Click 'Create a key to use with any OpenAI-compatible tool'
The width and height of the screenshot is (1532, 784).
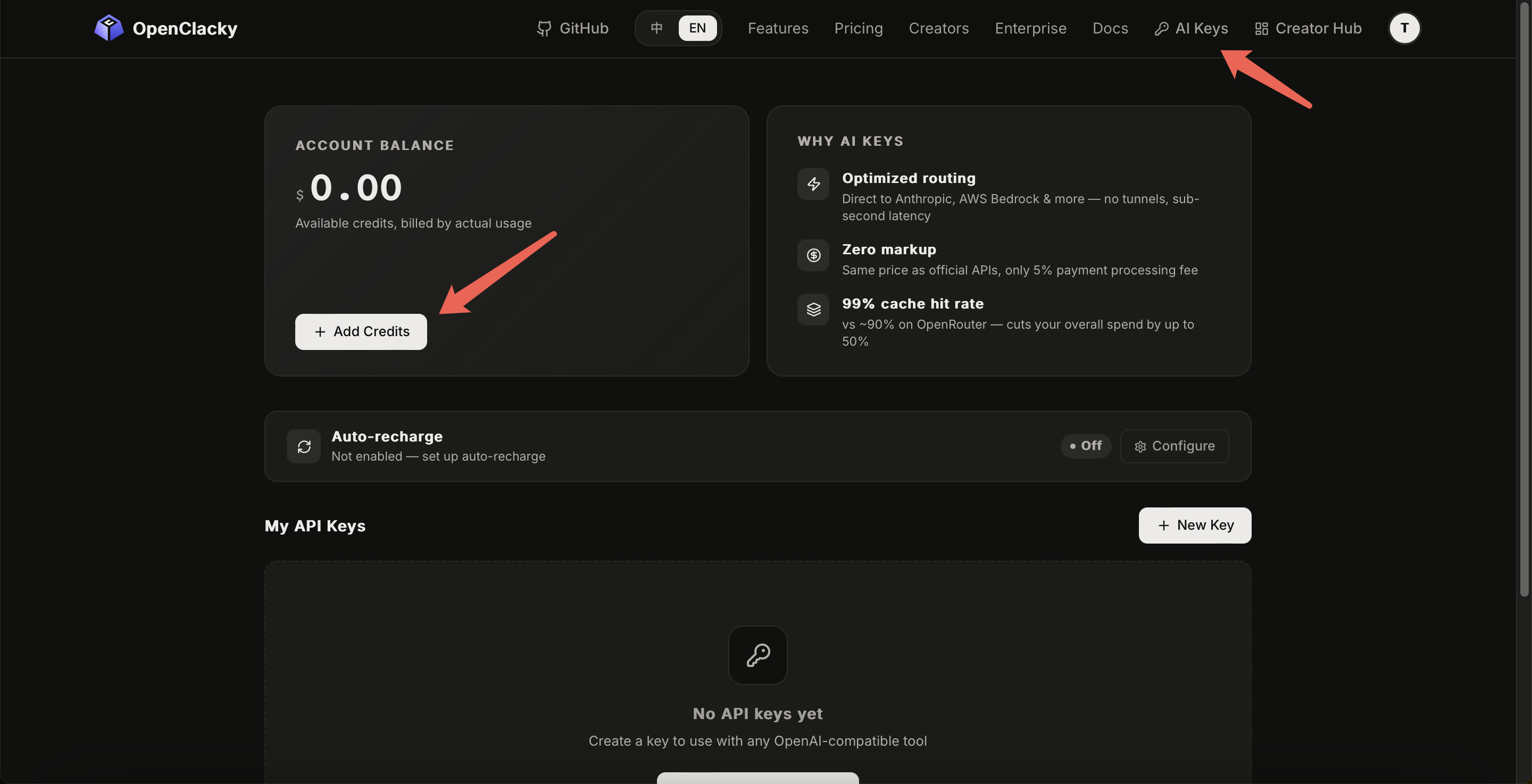pos(757,741)
